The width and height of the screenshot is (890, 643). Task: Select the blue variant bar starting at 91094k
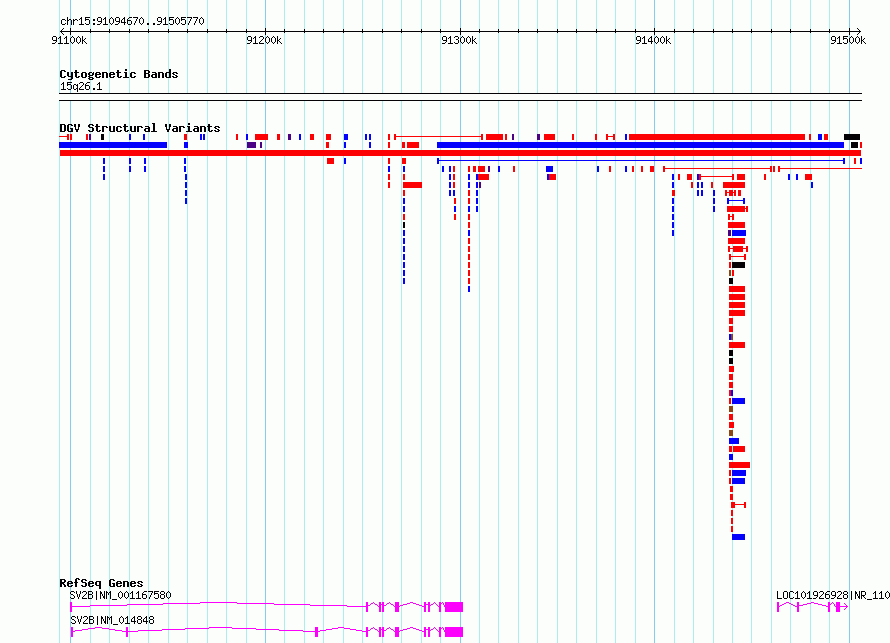113,145
